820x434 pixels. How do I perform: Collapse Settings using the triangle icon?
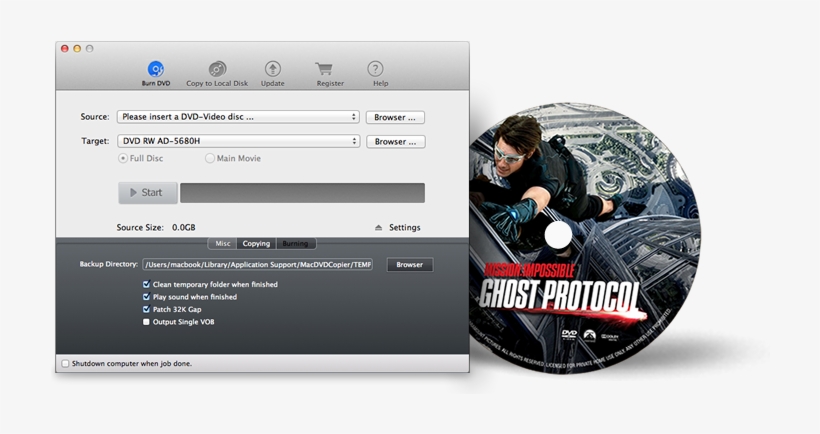[379, 227]
